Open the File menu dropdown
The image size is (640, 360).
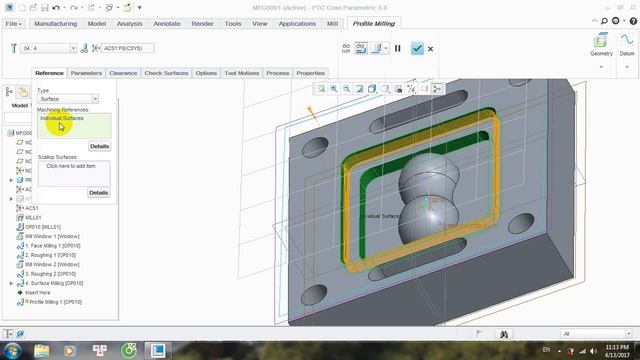point(13,24)
